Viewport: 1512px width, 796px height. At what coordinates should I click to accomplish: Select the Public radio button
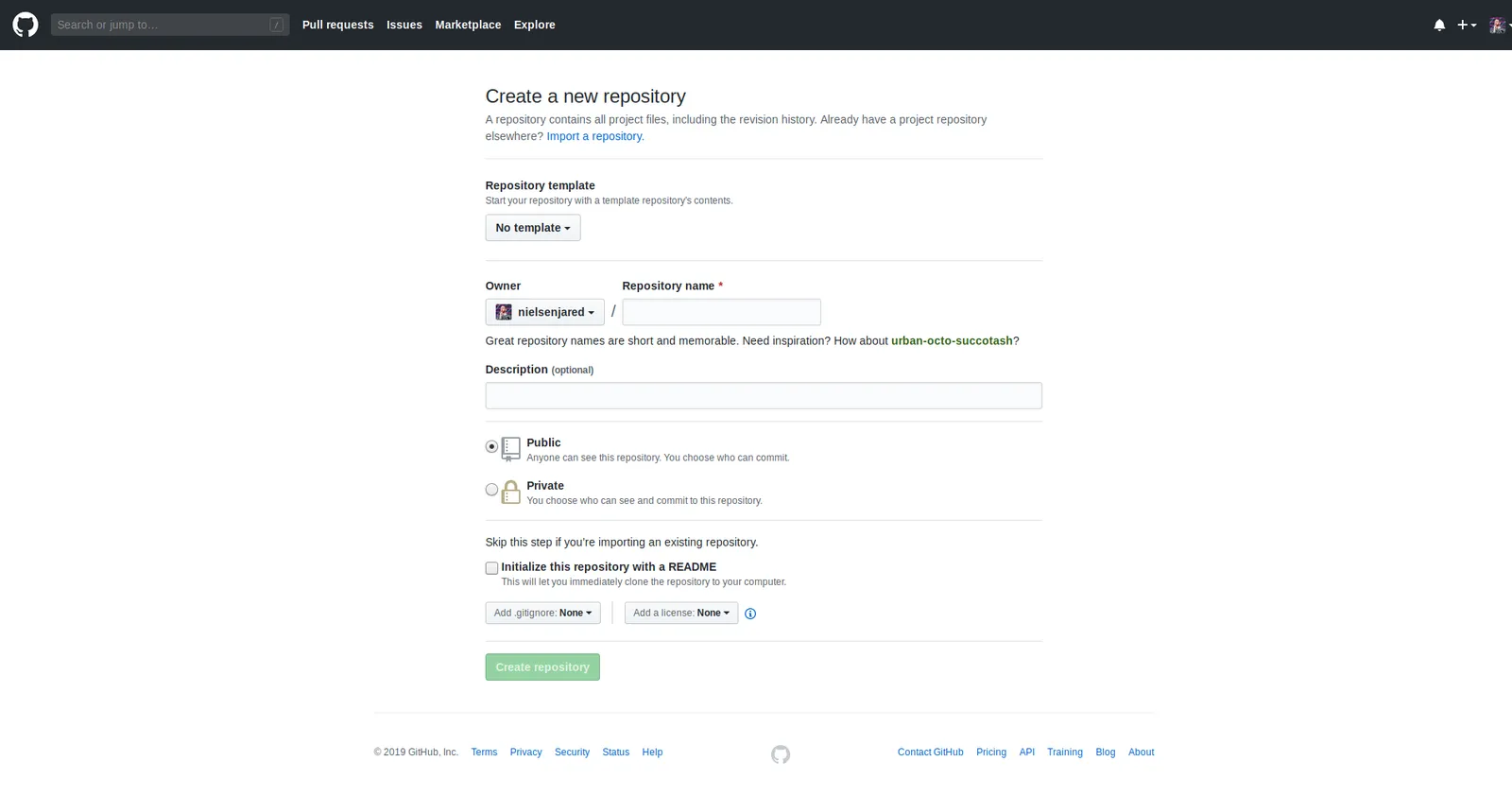point(491,446)
